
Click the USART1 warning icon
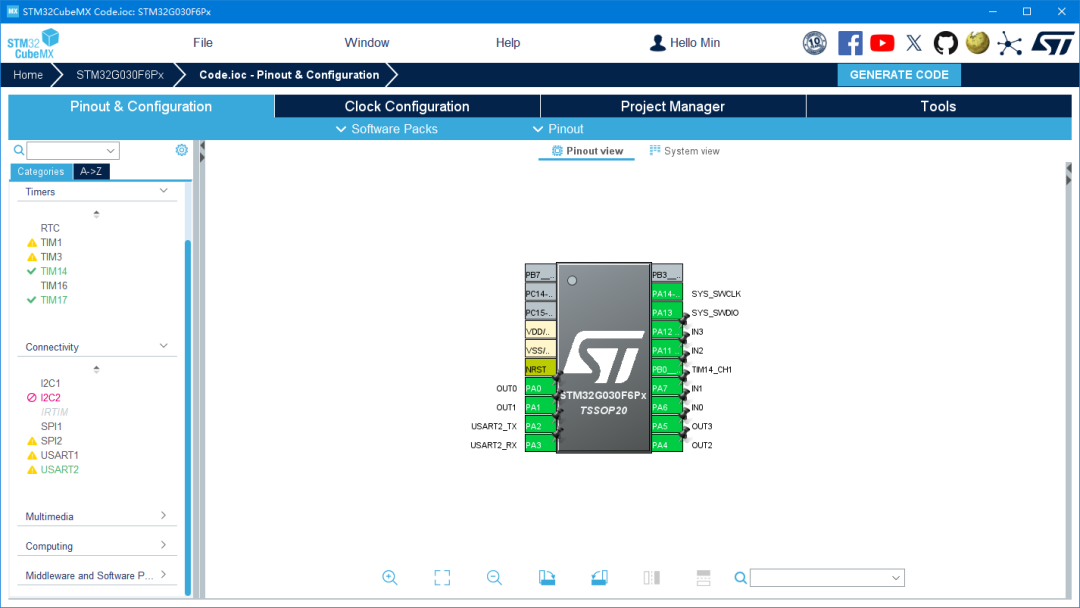point(32,455)
